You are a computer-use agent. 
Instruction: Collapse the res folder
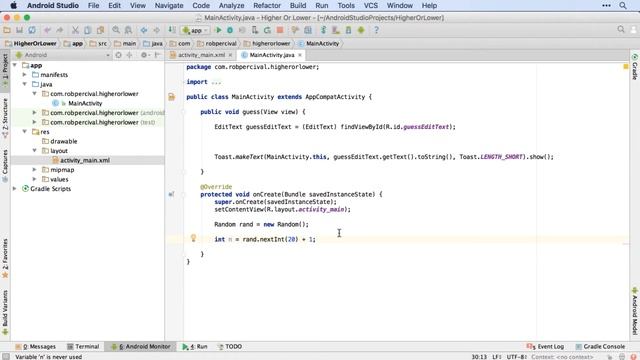coord(24,131)
